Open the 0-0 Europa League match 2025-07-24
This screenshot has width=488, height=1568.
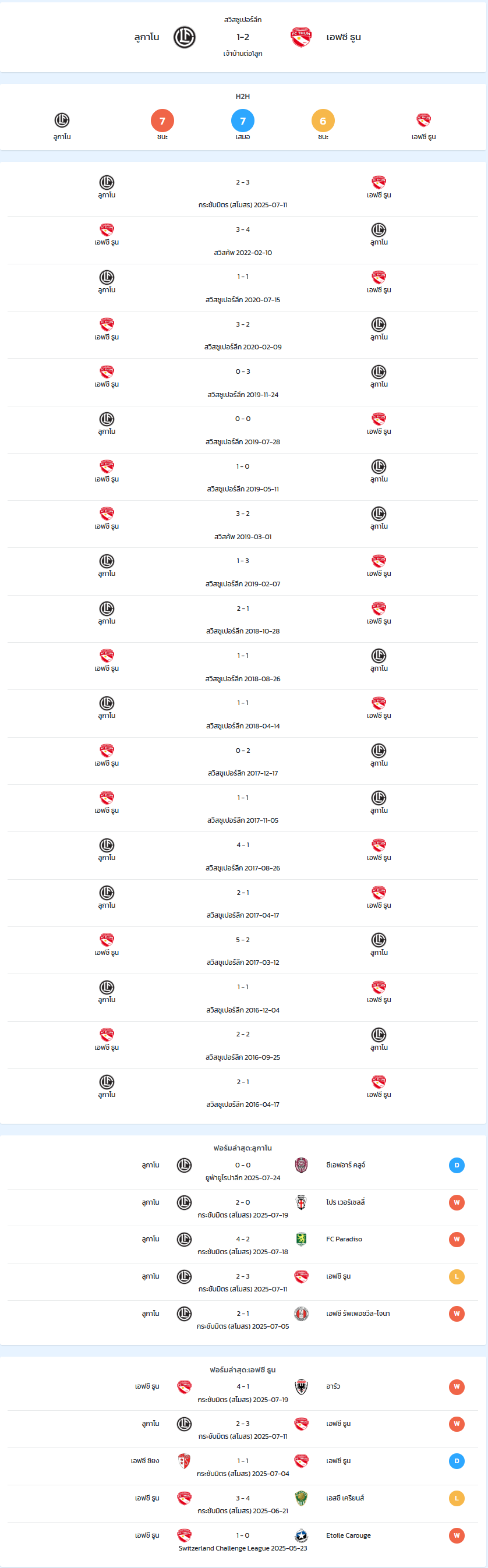point(243,1170)
